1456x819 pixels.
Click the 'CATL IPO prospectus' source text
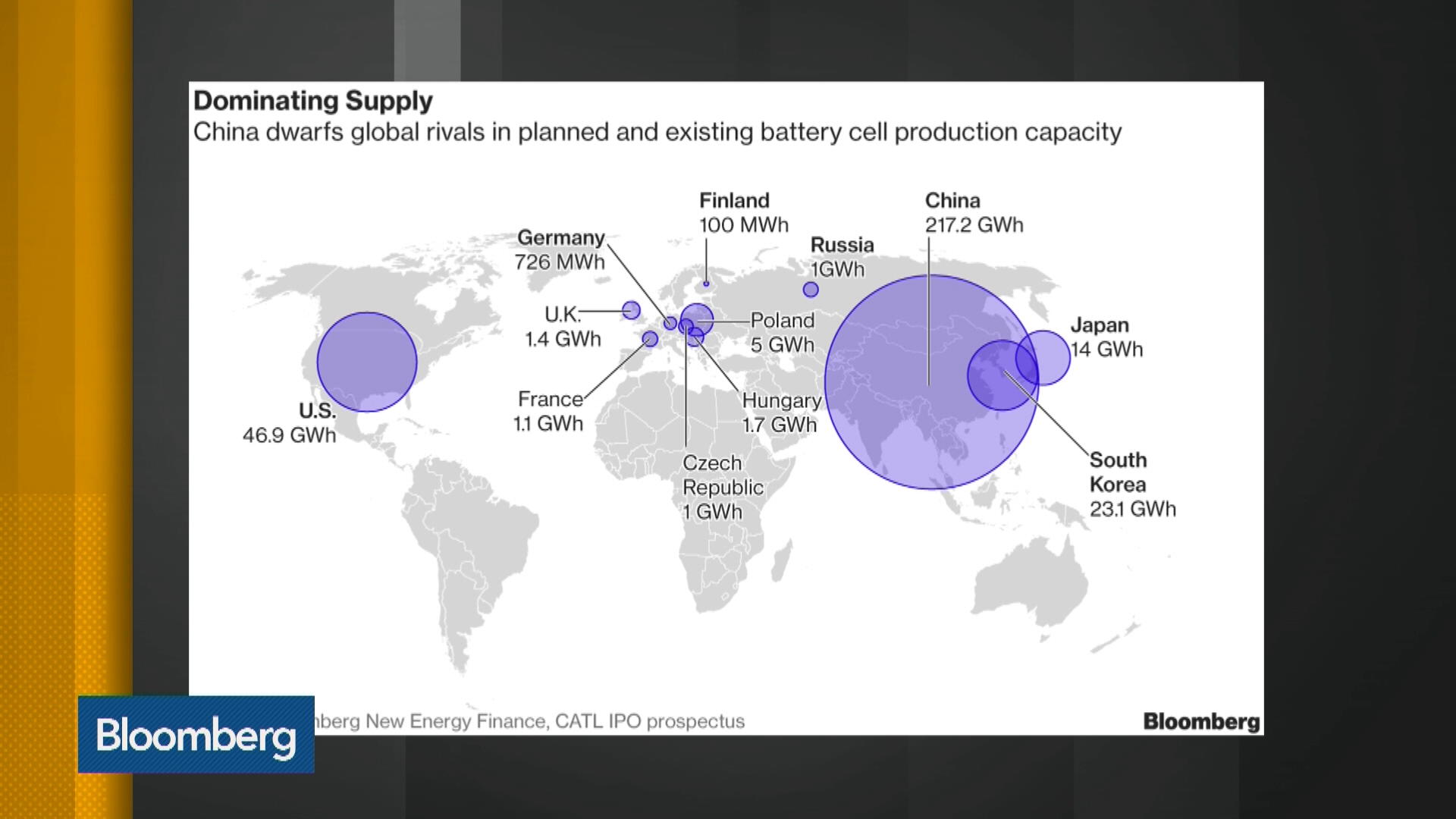650,721
